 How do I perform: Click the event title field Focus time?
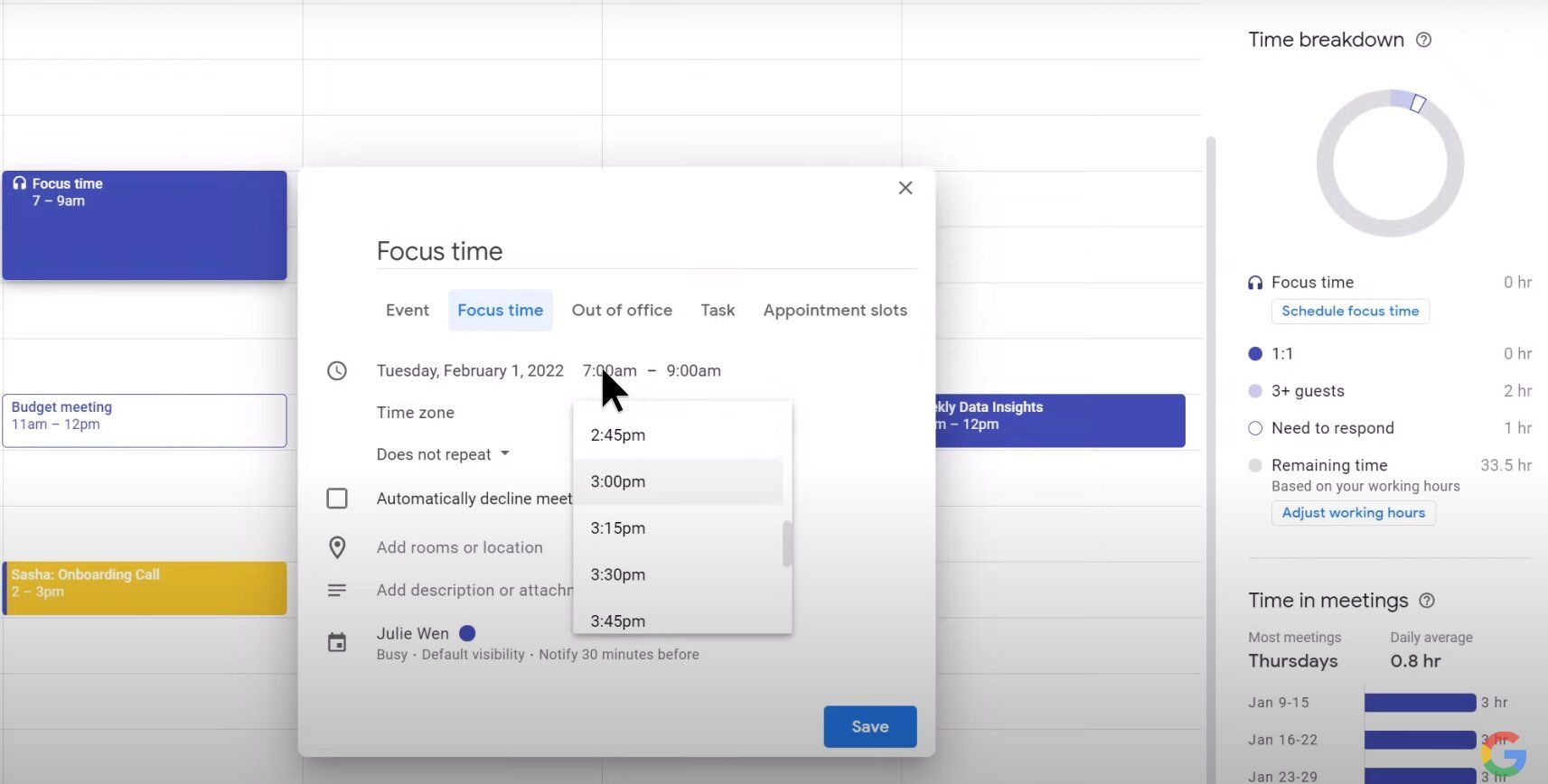click(645, 251)
